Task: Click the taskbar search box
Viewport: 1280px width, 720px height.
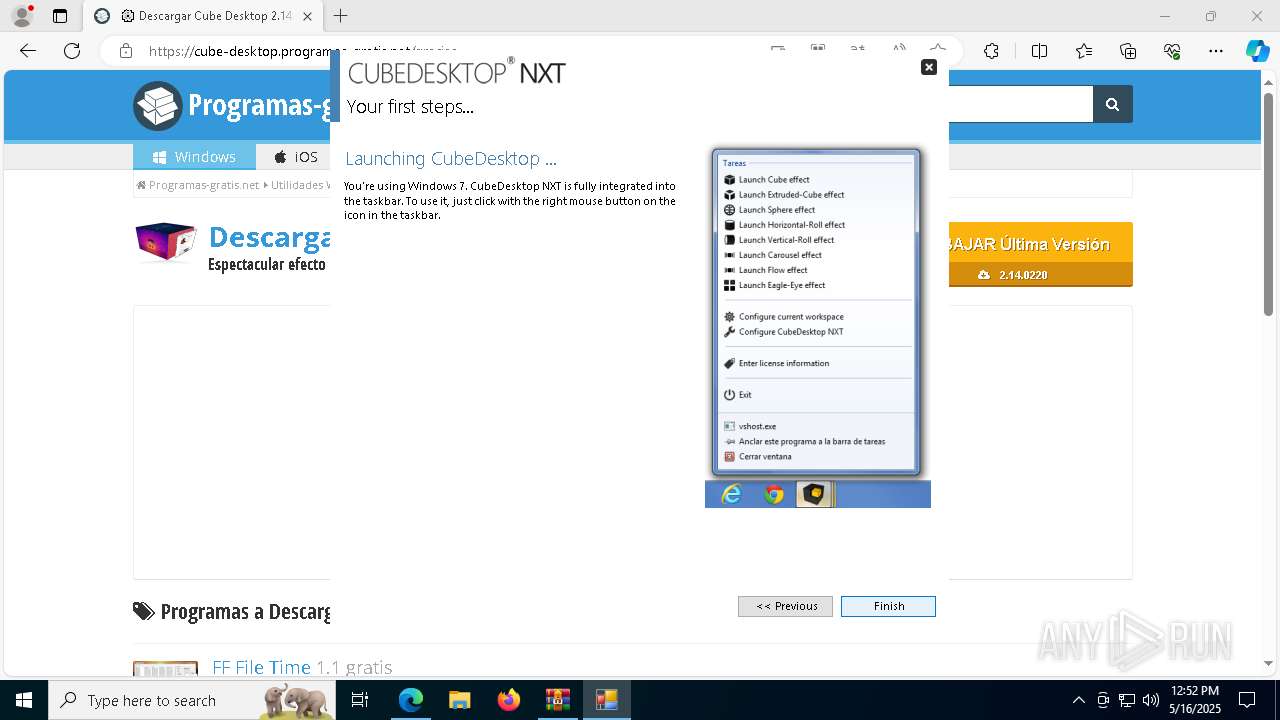Action: click(x=192, y=700)
